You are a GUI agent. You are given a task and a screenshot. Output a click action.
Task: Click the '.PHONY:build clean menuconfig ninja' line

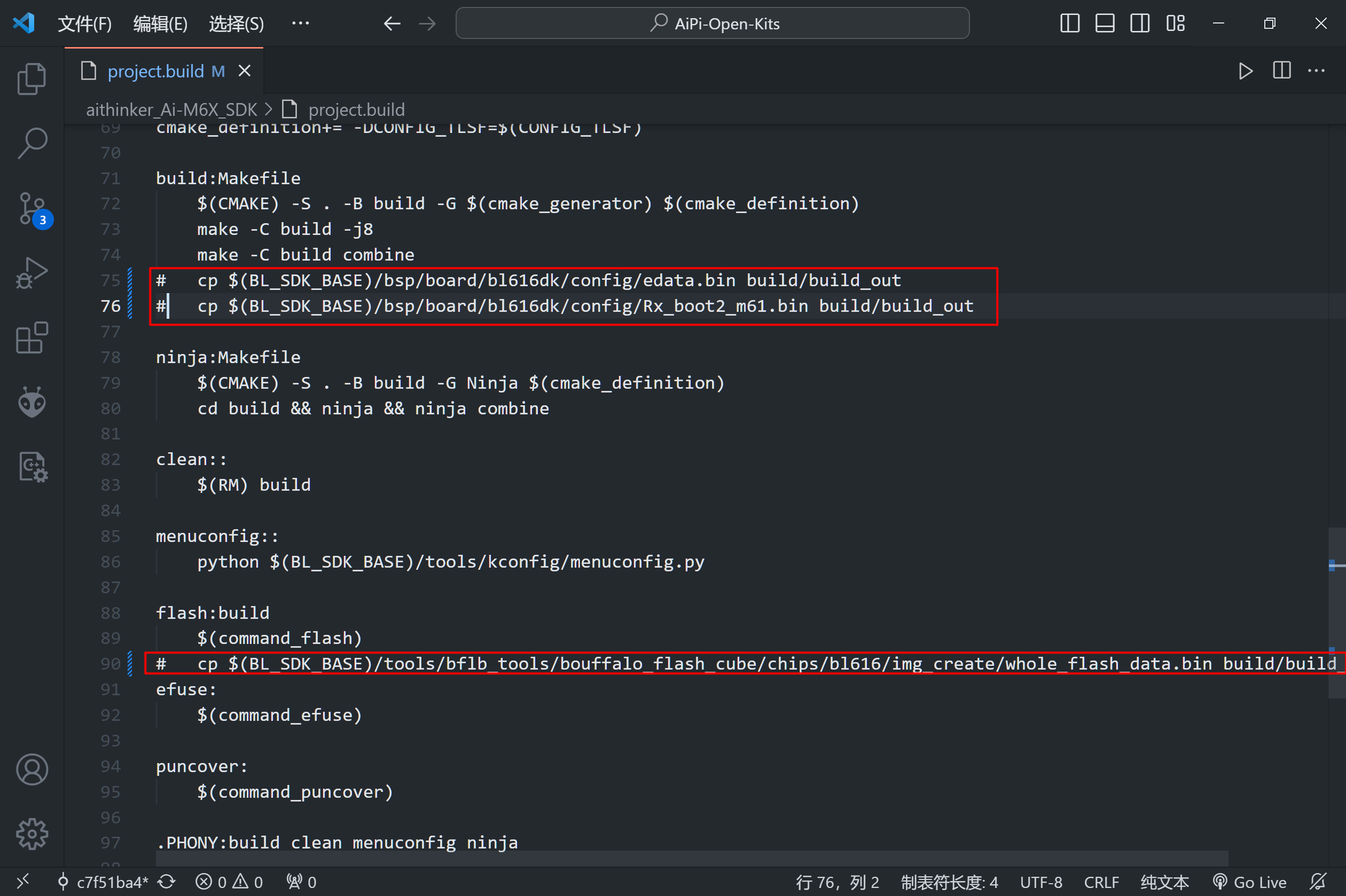pyautogui.click(x=337, y=843)
